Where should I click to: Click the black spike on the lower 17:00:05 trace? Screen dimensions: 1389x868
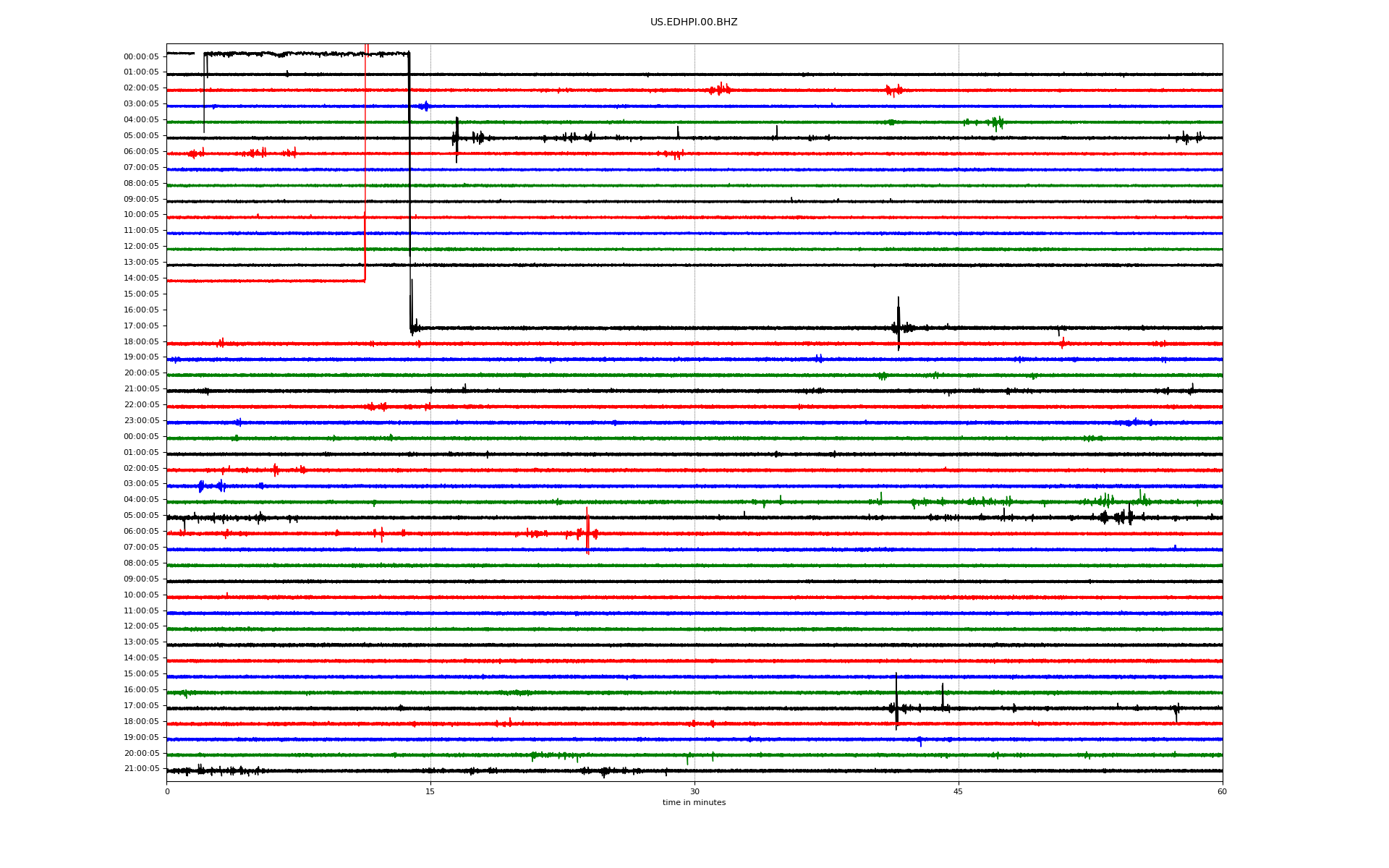896,700
